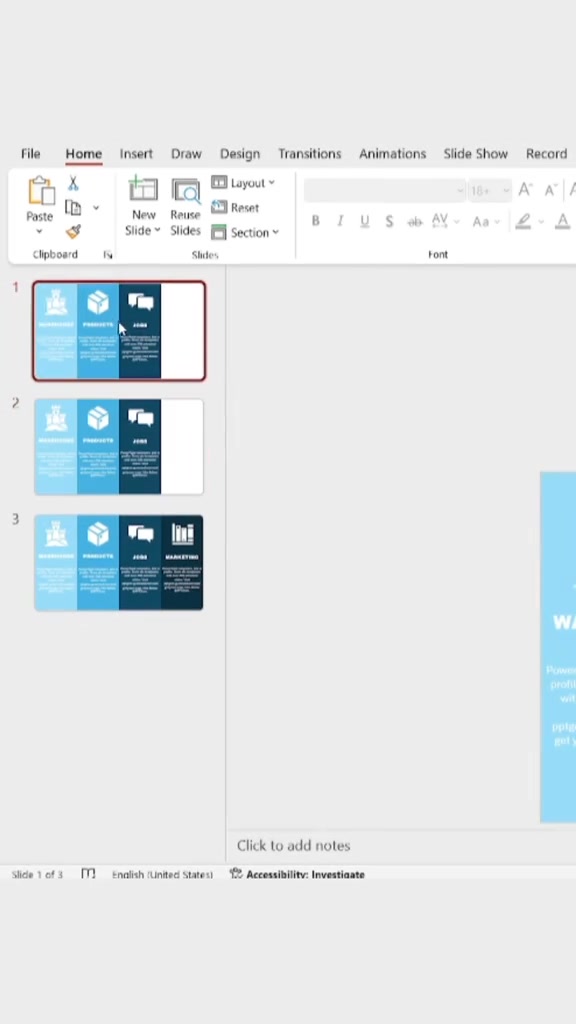Toggle text Shadow

click(x=389, y=221)
